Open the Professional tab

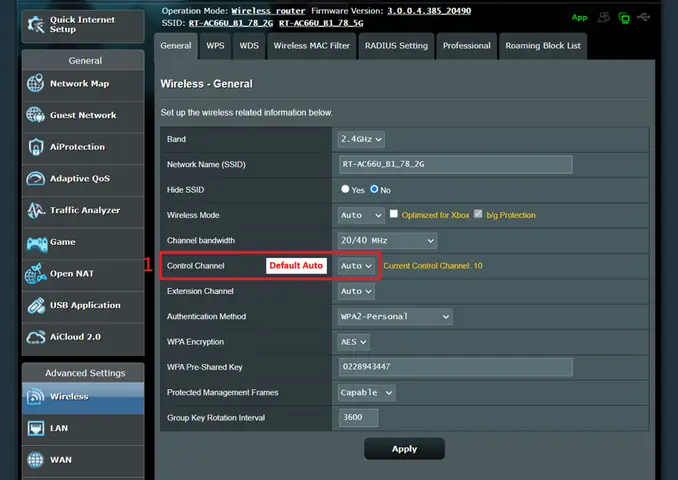[x=467, y=46]
